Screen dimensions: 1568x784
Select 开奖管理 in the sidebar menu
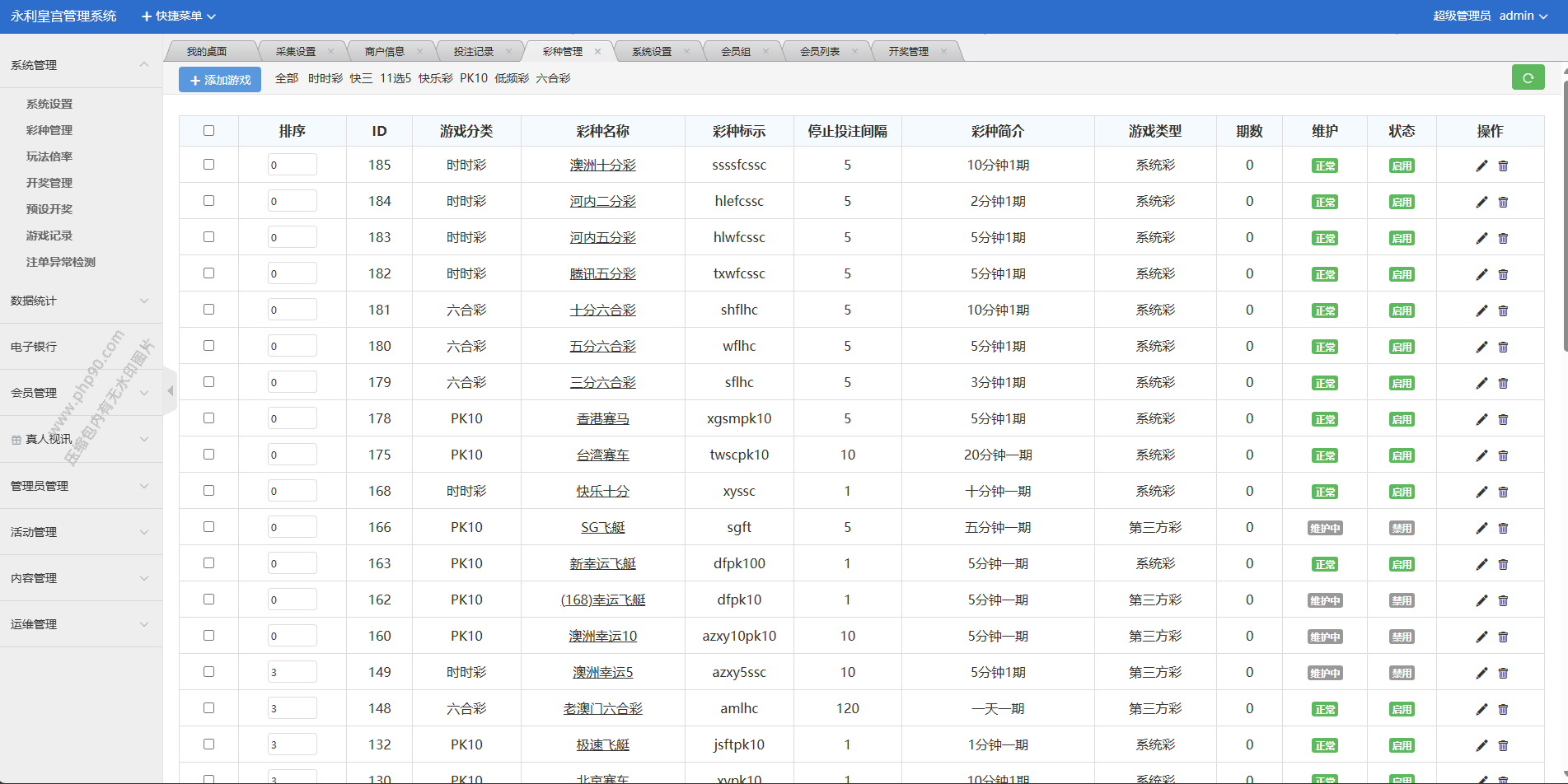(x=49, y=183)
